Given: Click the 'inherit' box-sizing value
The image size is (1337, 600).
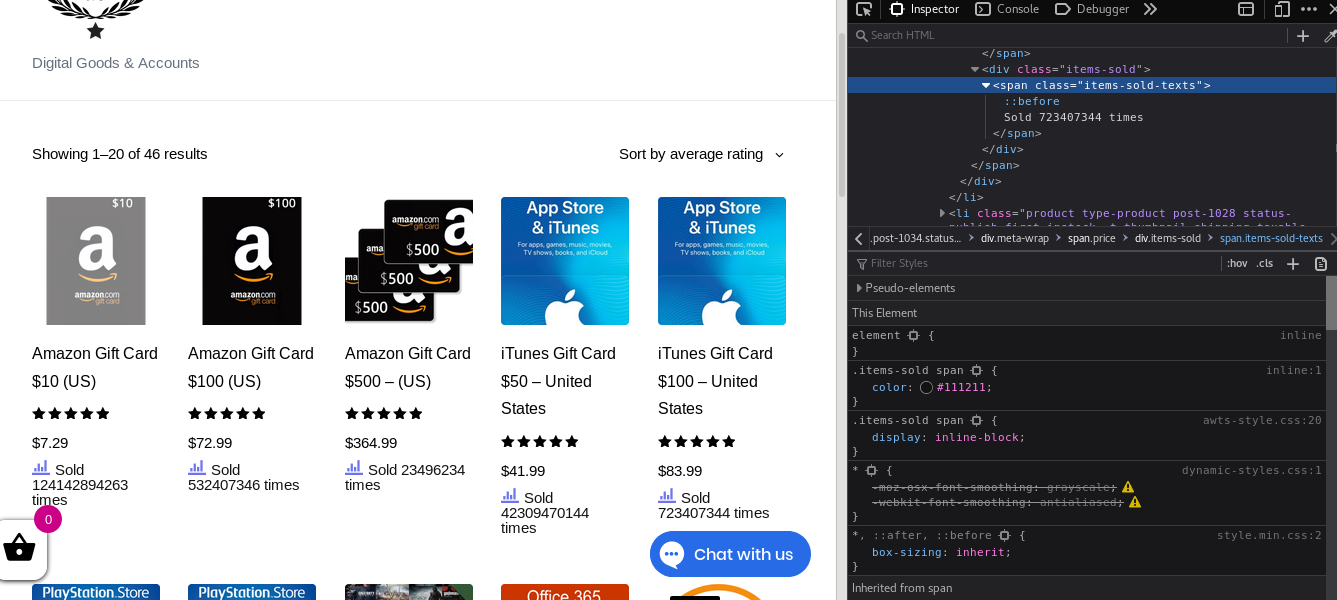Looking at the screenshot, I should pos(980,553).
